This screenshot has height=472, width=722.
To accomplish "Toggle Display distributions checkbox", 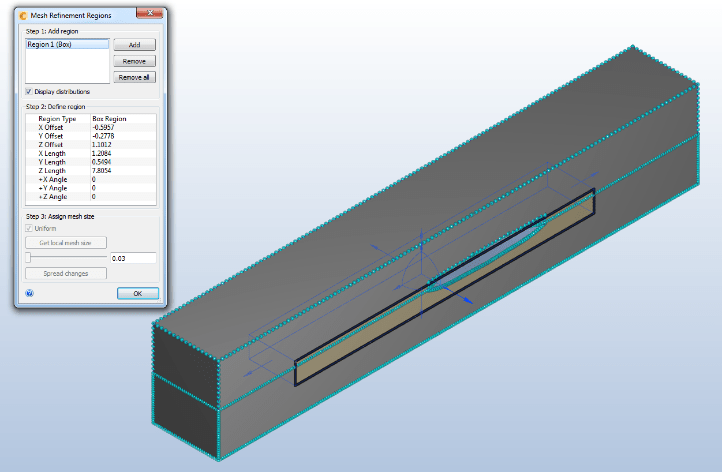I will click(x=29, y=92).
